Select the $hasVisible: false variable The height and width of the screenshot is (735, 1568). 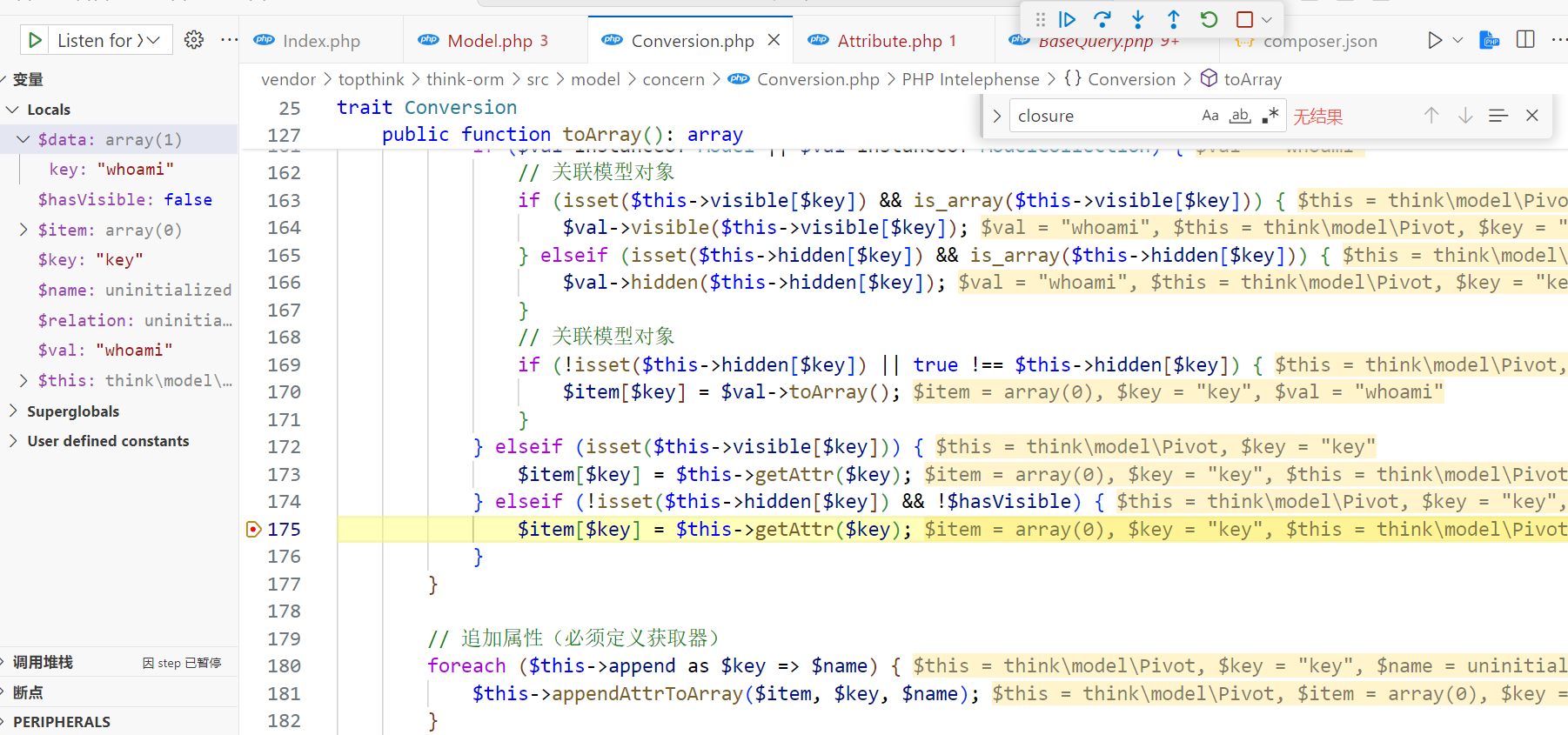[x=119, y=200]
